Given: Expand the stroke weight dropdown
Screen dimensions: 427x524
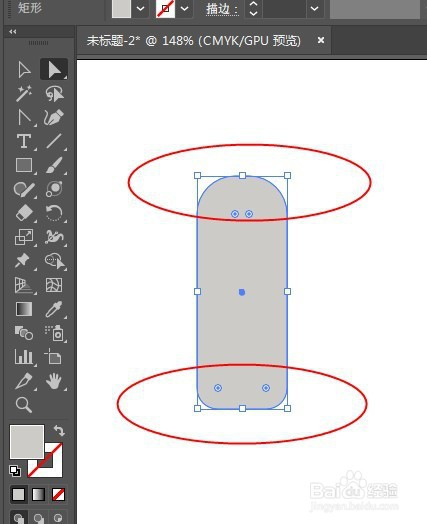Looking at the screenshot, I should [x=314, y=8].
